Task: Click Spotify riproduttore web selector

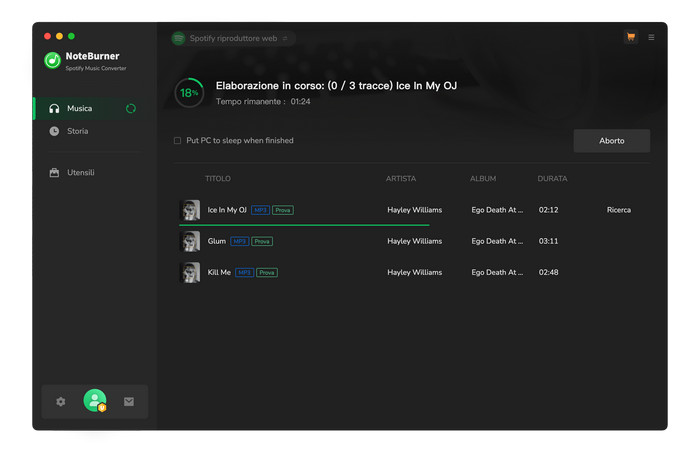Action: click(233, 38)
